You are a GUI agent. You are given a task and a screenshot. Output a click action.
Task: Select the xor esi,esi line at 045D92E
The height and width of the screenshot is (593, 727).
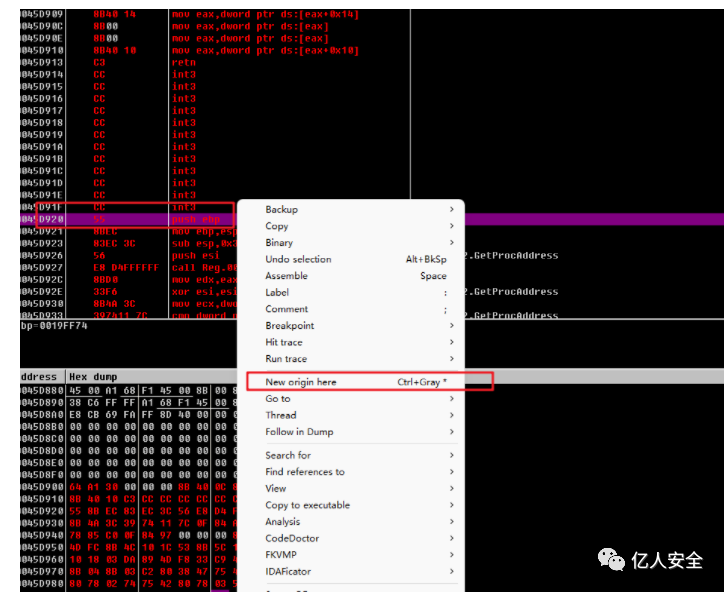point(129,292)
